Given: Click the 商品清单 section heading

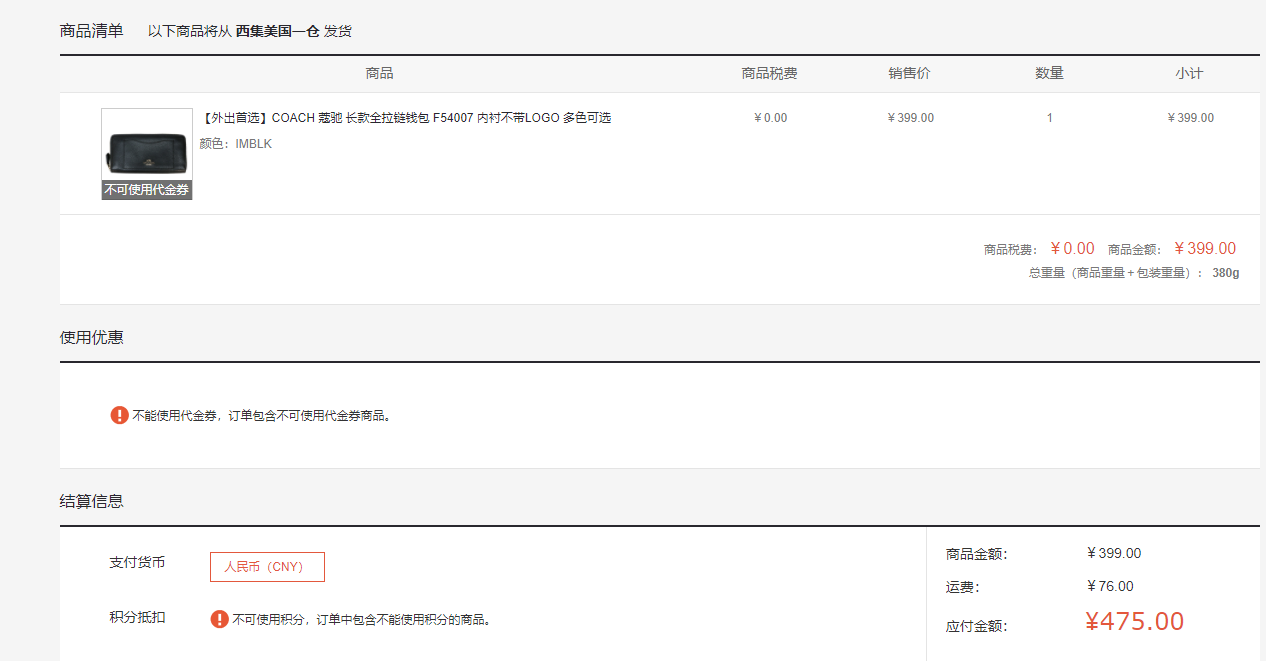Looking at the screenshot, I should point(92,31).
